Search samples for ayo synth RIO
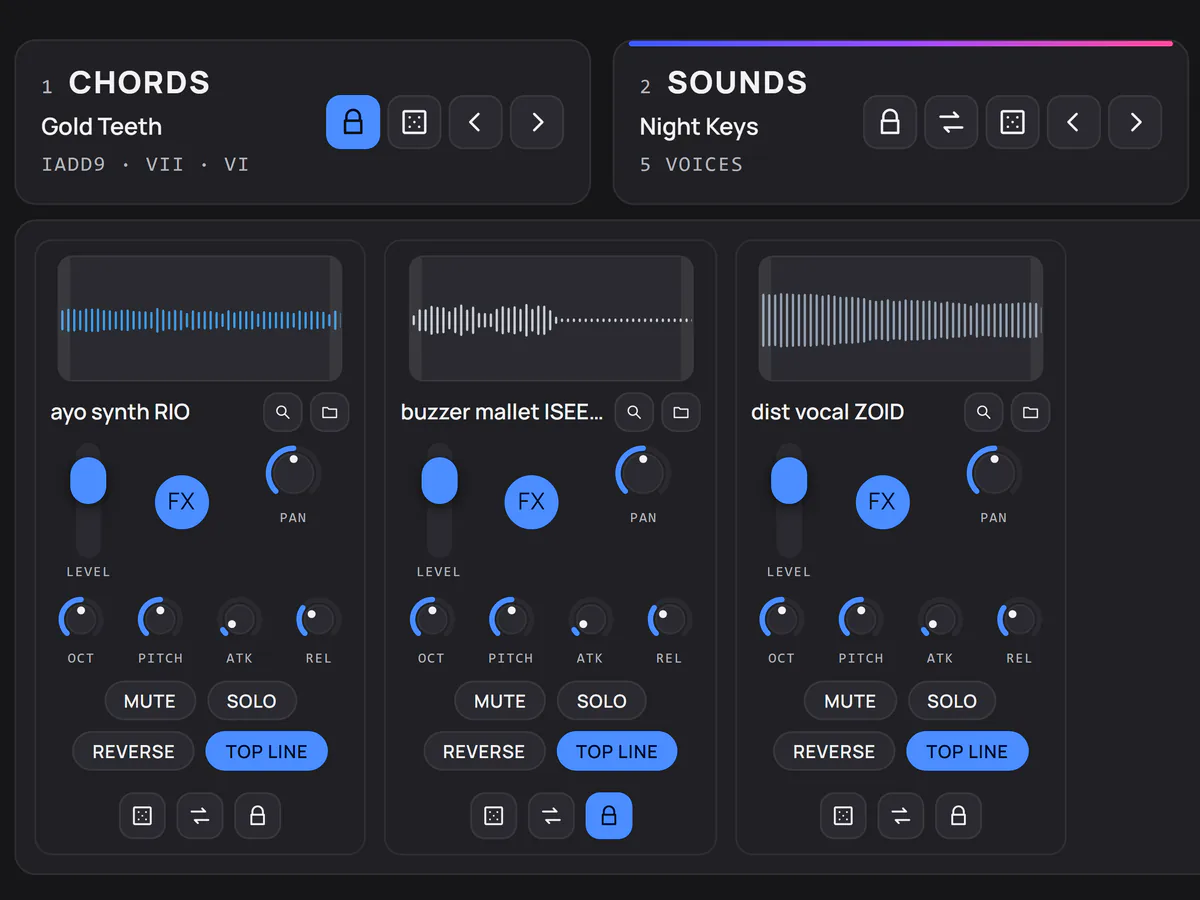The image size is (1200, 900). pyautogui.click(x=283, y=412)
